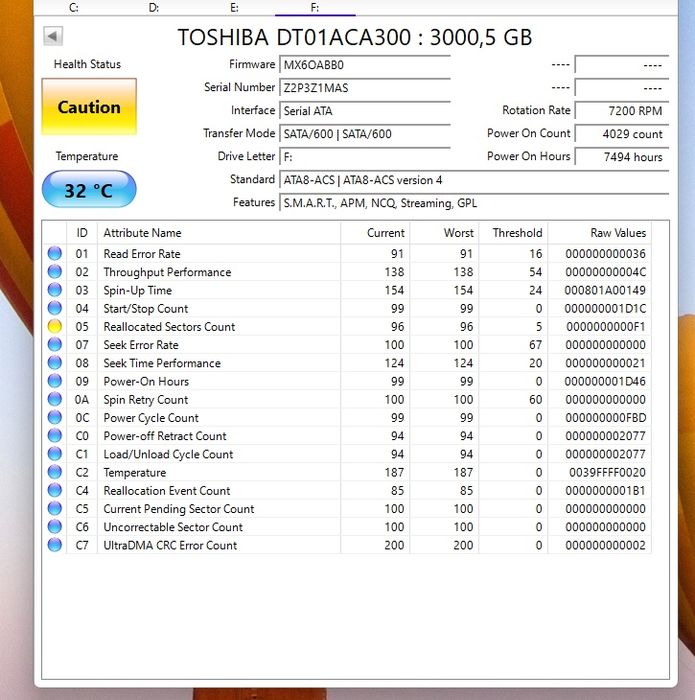Select the Spin-Up Time attribute name
Viewport: 695px width, 700px height.
tap(137, 290)
